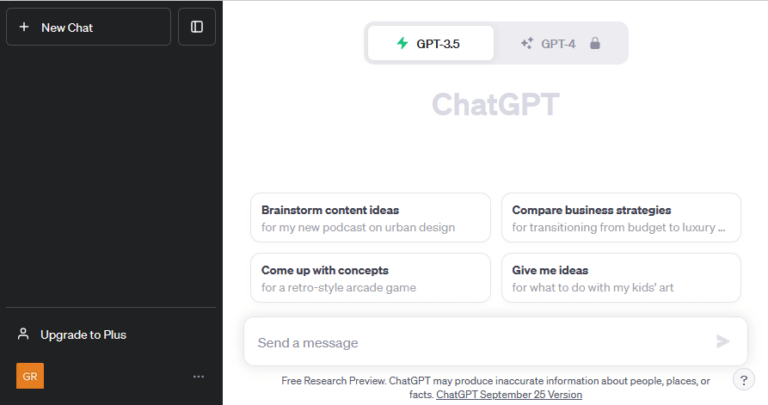Click Upgrade to Plus
Screen dimensions: 768x405
(x=83, y=334)
